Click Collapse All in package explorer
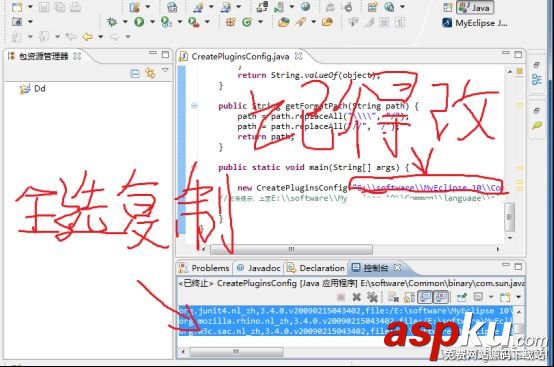The image size is (554, 367). pos(135,73)
